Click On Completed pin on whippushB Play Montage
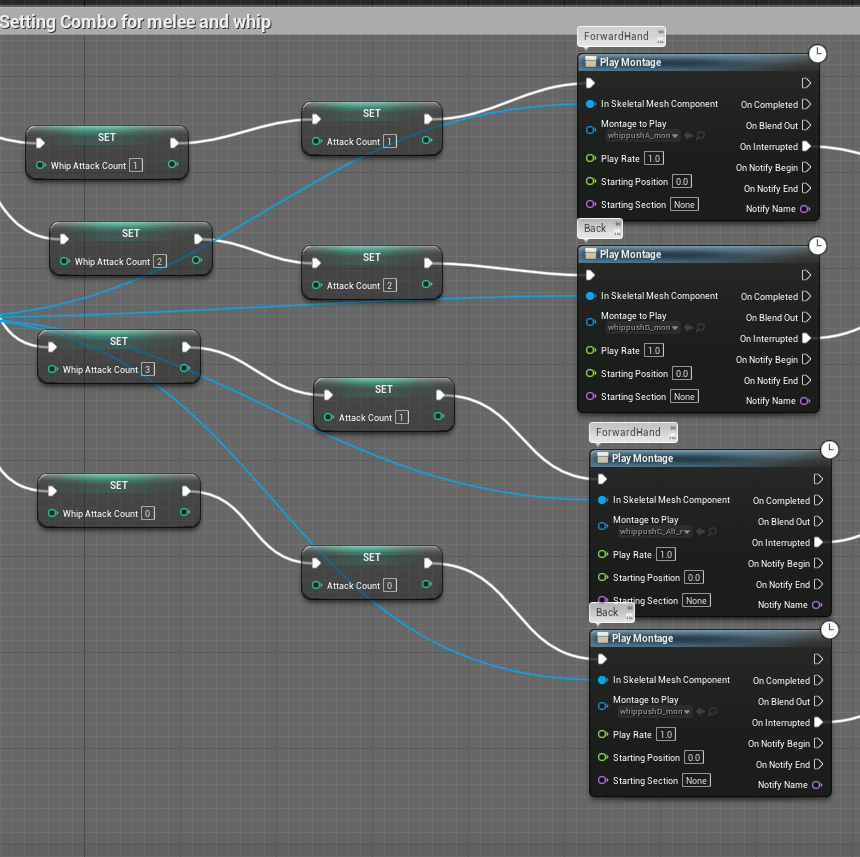The height and width of the screenshot is (857, 860). tap(806, 297)
